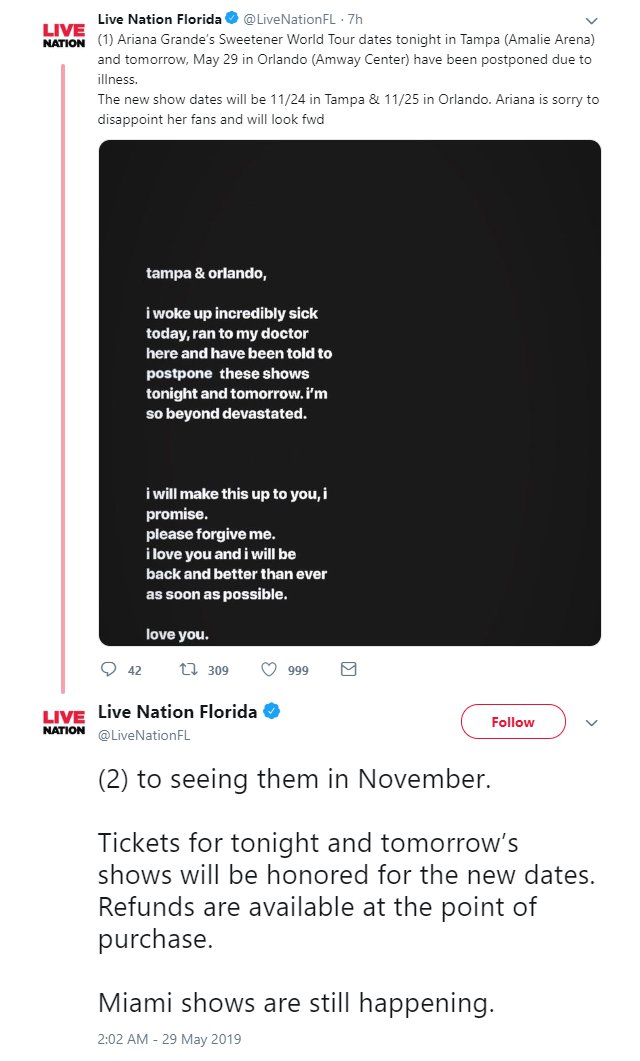Open Ariana's black note image

click(350, 393)
